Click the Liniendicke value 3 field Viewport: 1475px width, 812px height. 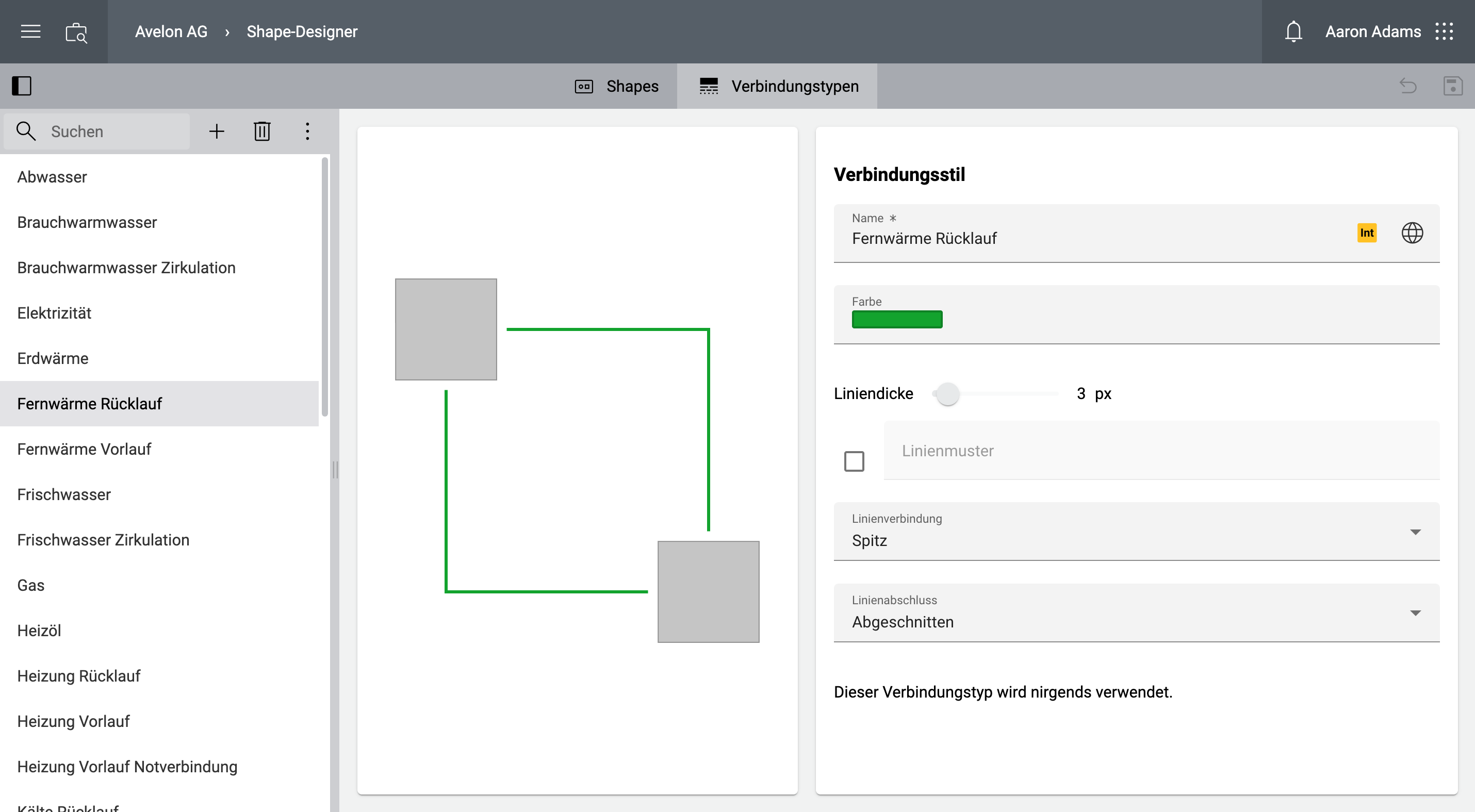(x=1080, y=394)
